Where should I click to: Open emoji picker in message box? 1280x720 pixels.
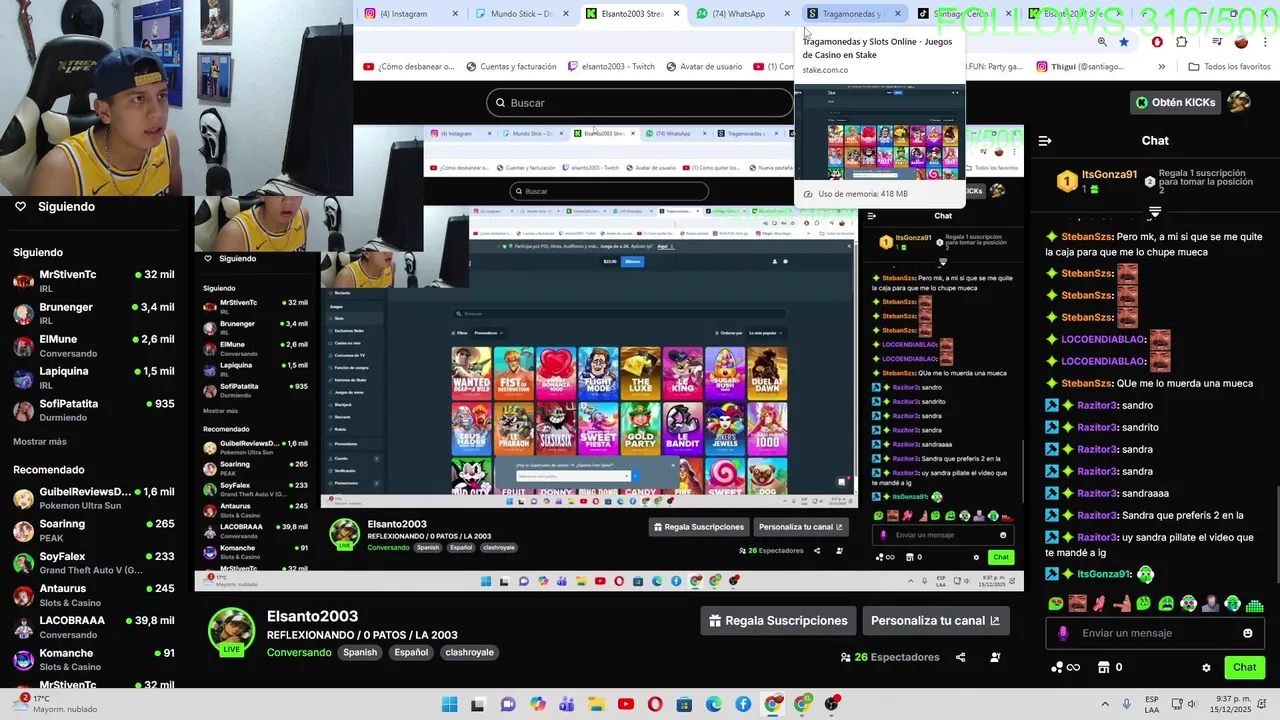tap(1248, 633)
